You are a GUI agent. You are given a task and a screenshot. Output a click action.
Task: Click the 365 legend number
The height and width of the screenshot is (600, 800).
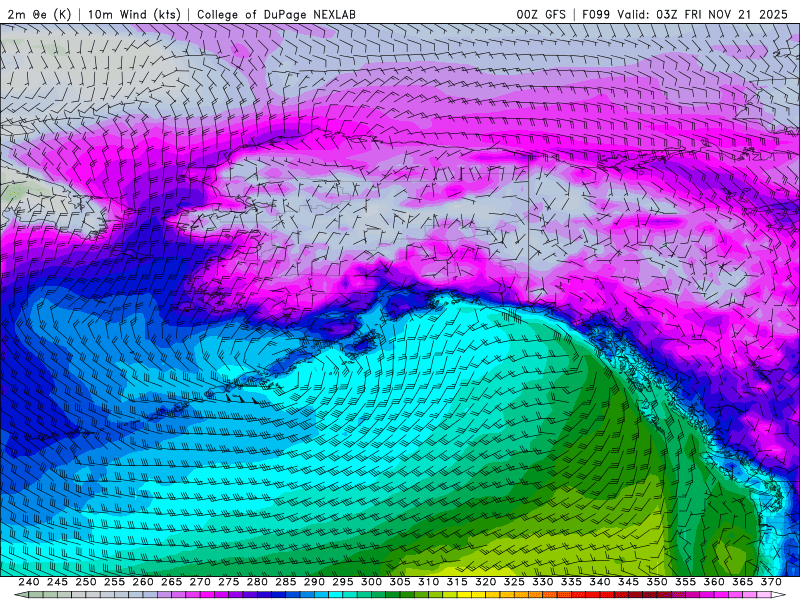pyautogui.click(x=743, y=582)
